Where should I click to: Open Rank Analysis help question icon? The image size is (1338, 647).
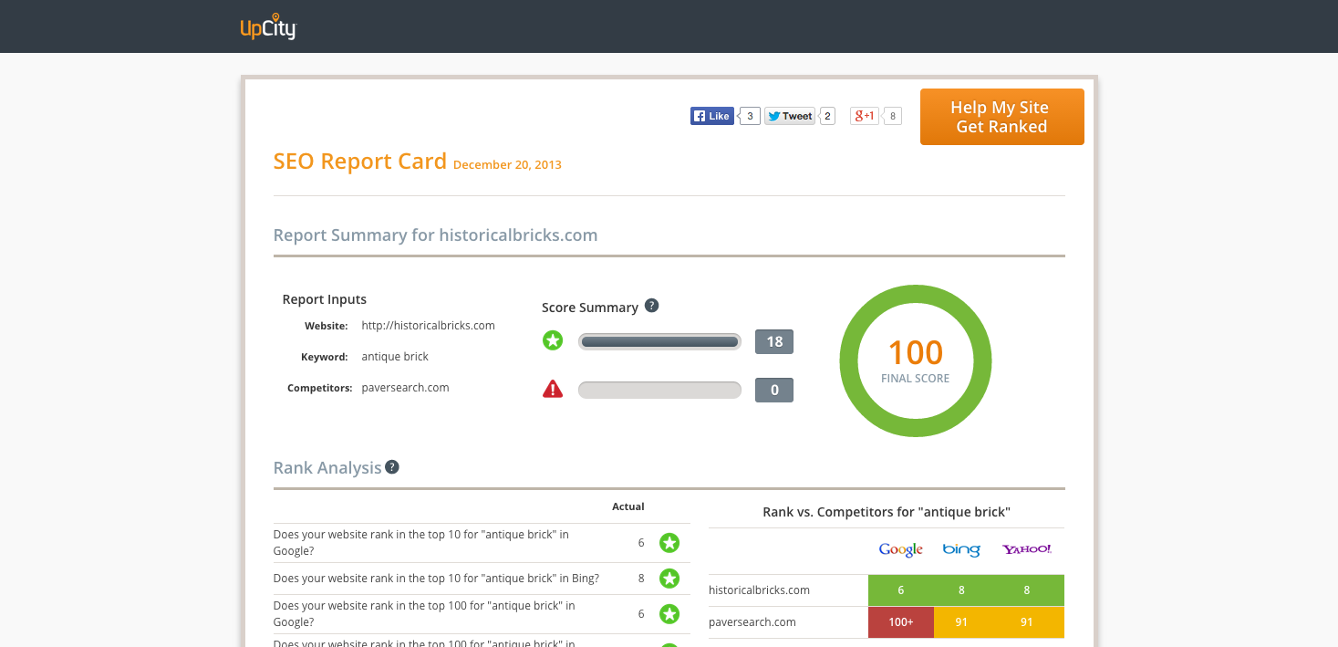(392, 467)
